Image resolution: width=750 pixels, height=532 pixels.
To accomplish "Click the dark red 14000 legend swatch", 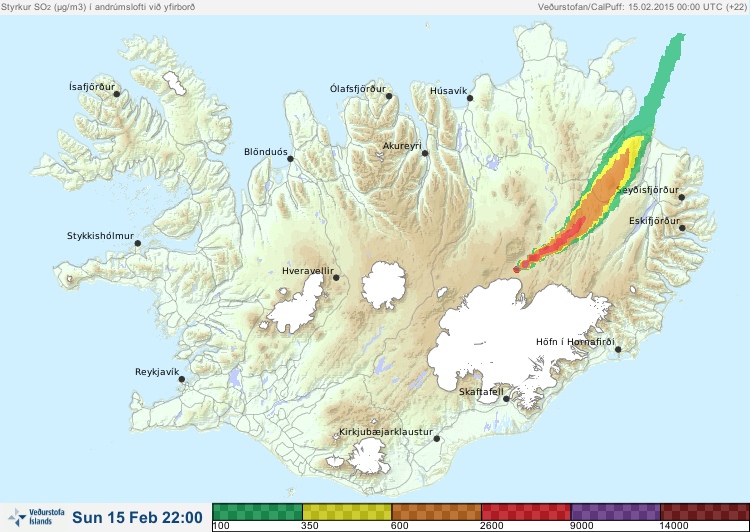I will click(705, 511).
